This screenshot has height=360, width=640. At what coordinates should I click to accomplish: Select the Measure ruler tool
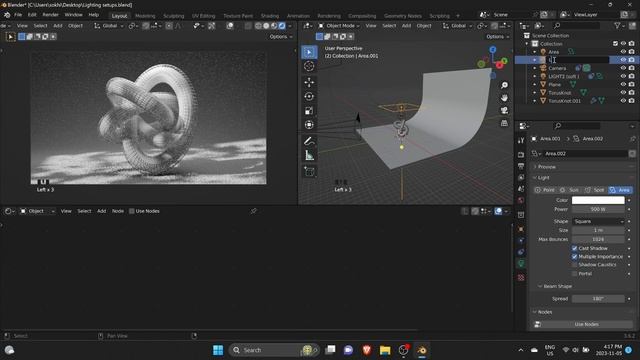coord(309,156)
